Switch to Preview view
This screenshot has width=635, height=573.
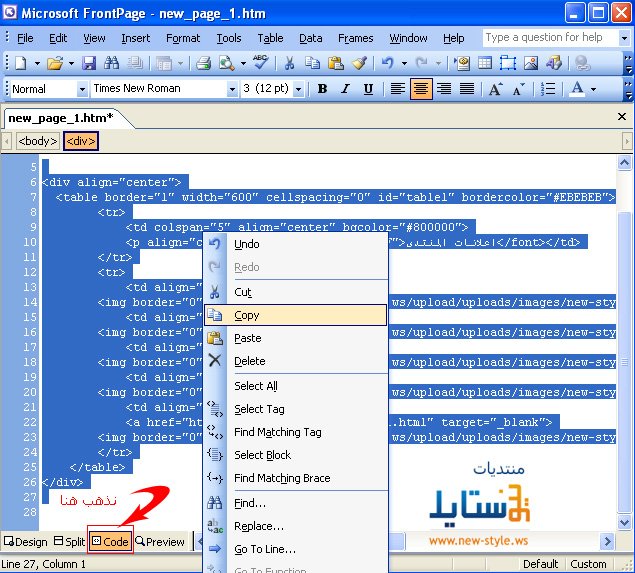click(x=160, y=541)
